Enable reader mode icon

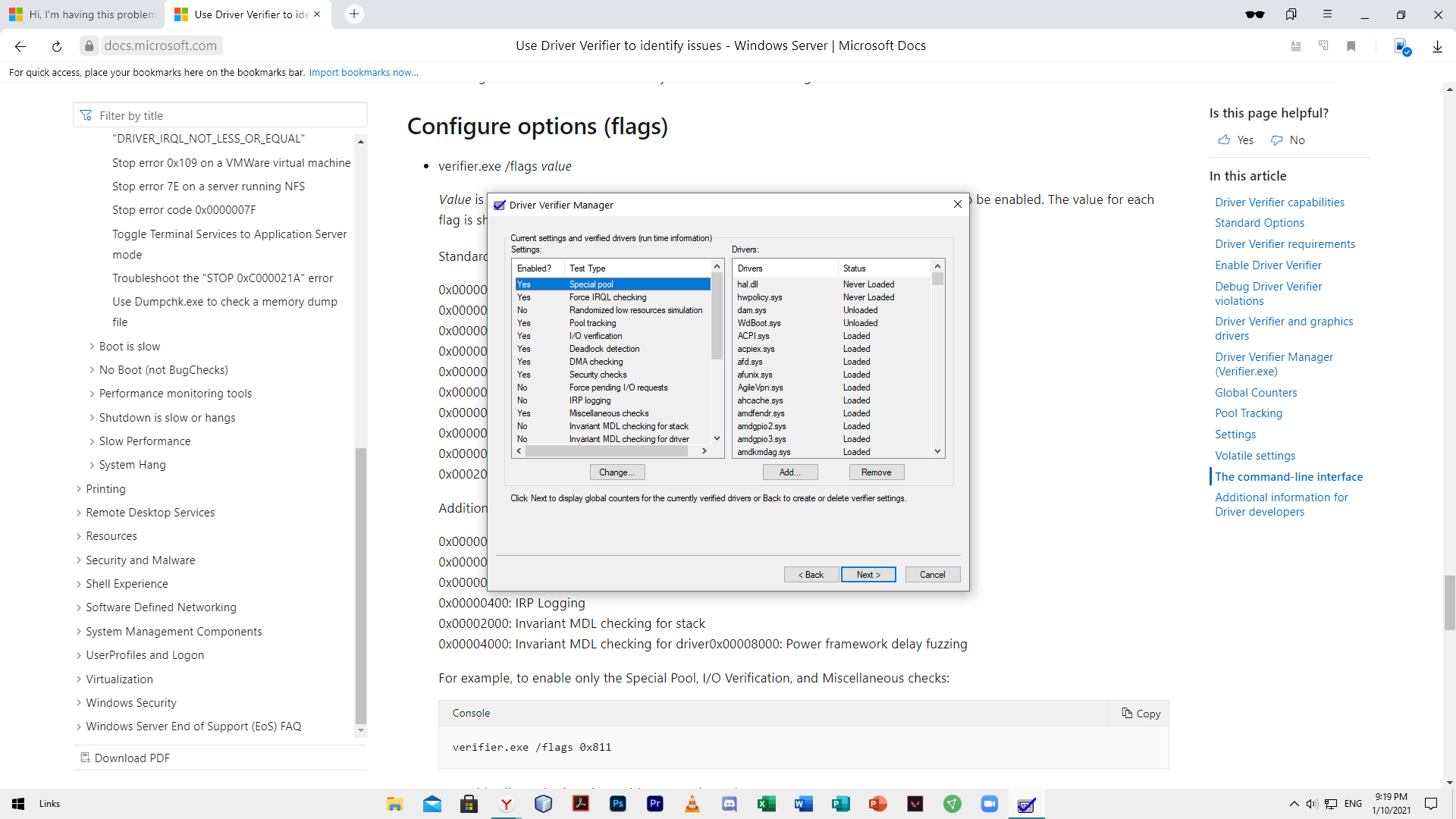(1296, 46)
